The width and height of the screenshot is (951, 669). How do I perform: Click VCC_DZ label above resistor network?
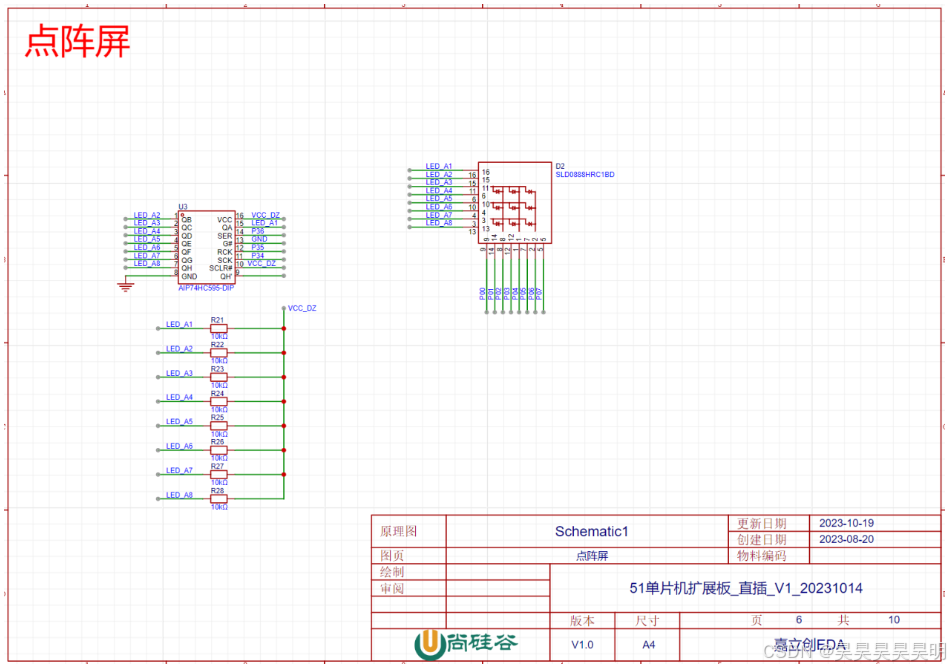coord(302,308)
